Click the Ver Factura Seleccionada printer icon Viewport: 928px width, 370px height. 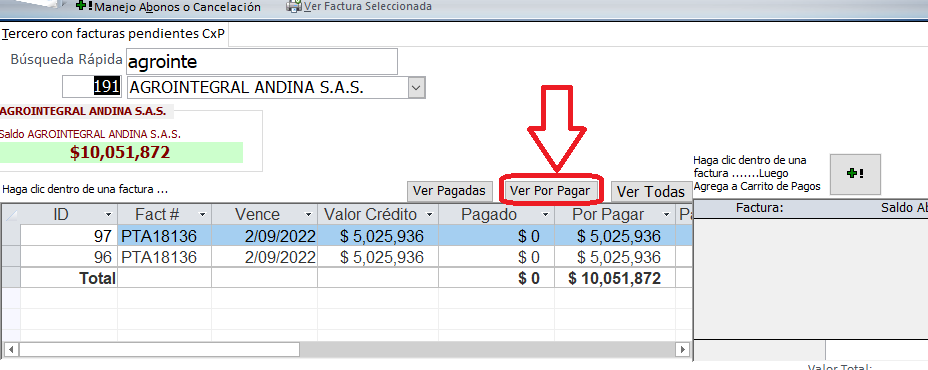click(x=294, y=7)
